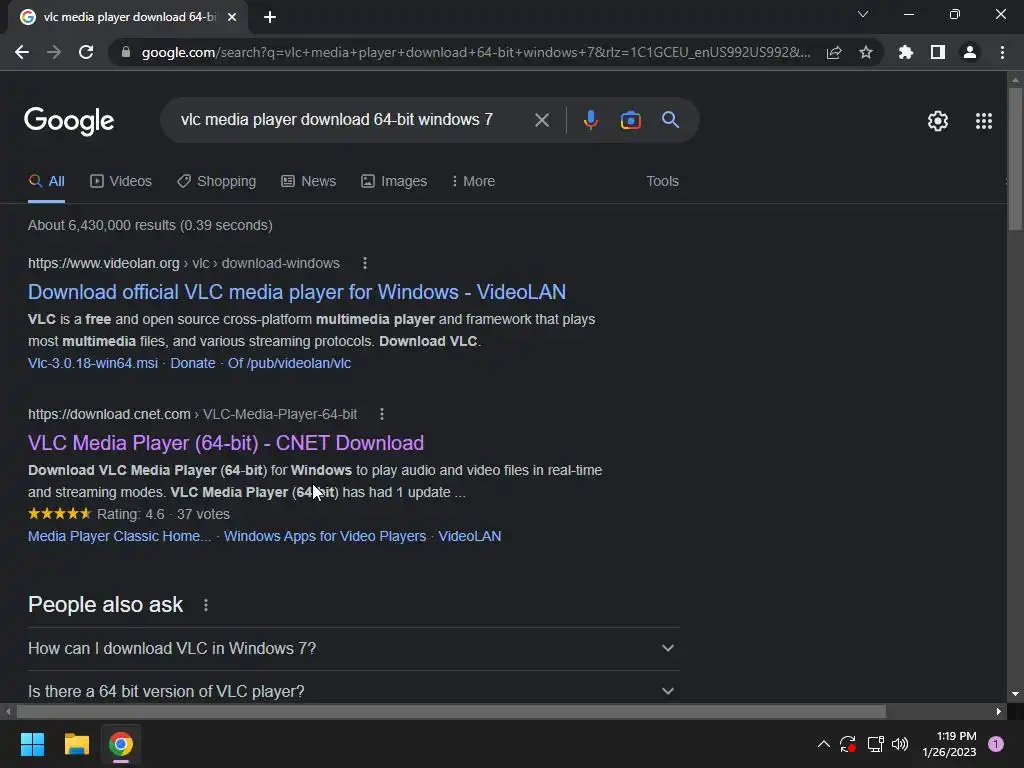
Task: Open Chrome's three-dot main menu
Action: click(1002, 52)
